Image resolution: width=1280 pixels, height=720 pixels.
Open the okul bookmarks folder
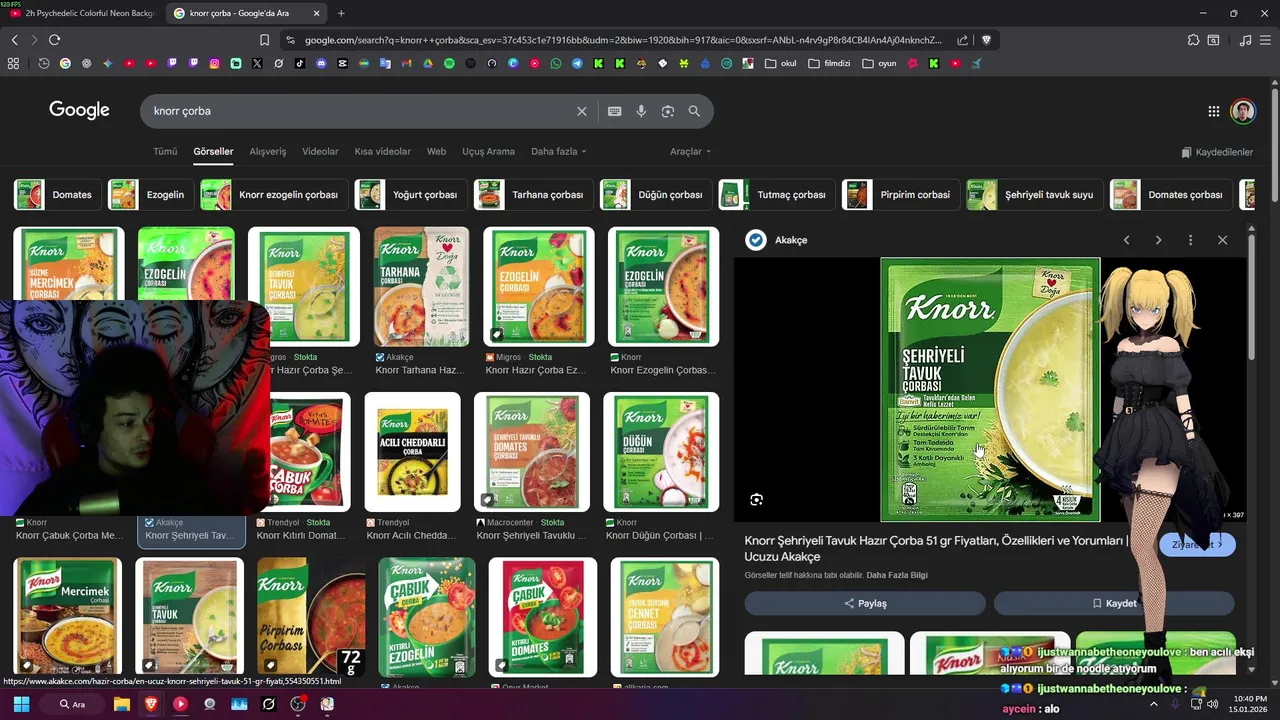point(781,63)
